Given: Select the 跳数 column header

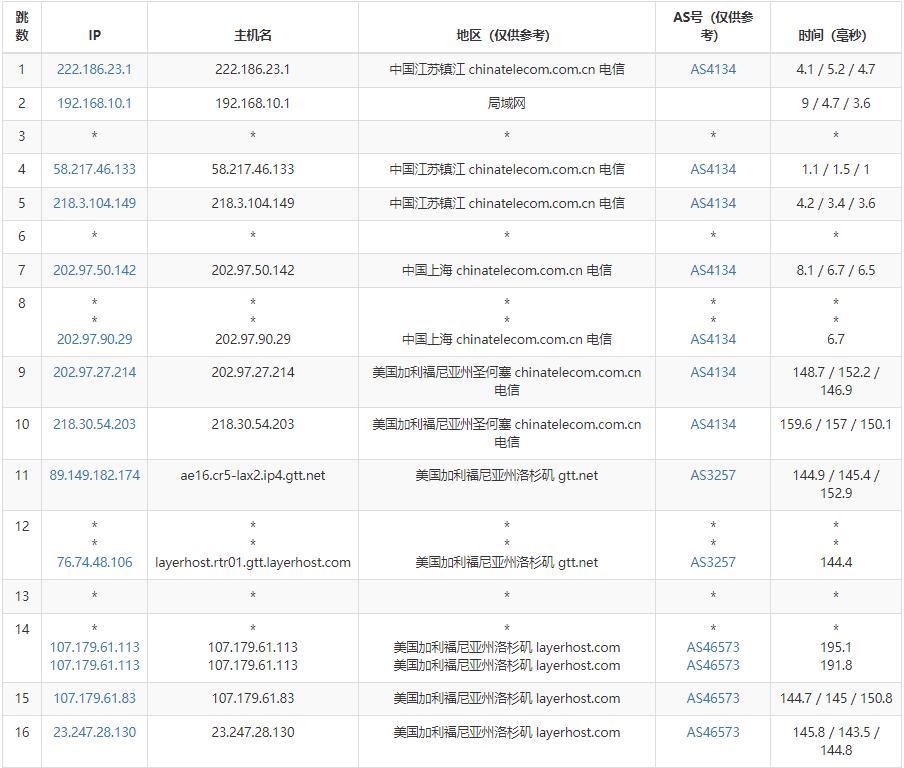Looking at the screenshot, I should 22,27.
